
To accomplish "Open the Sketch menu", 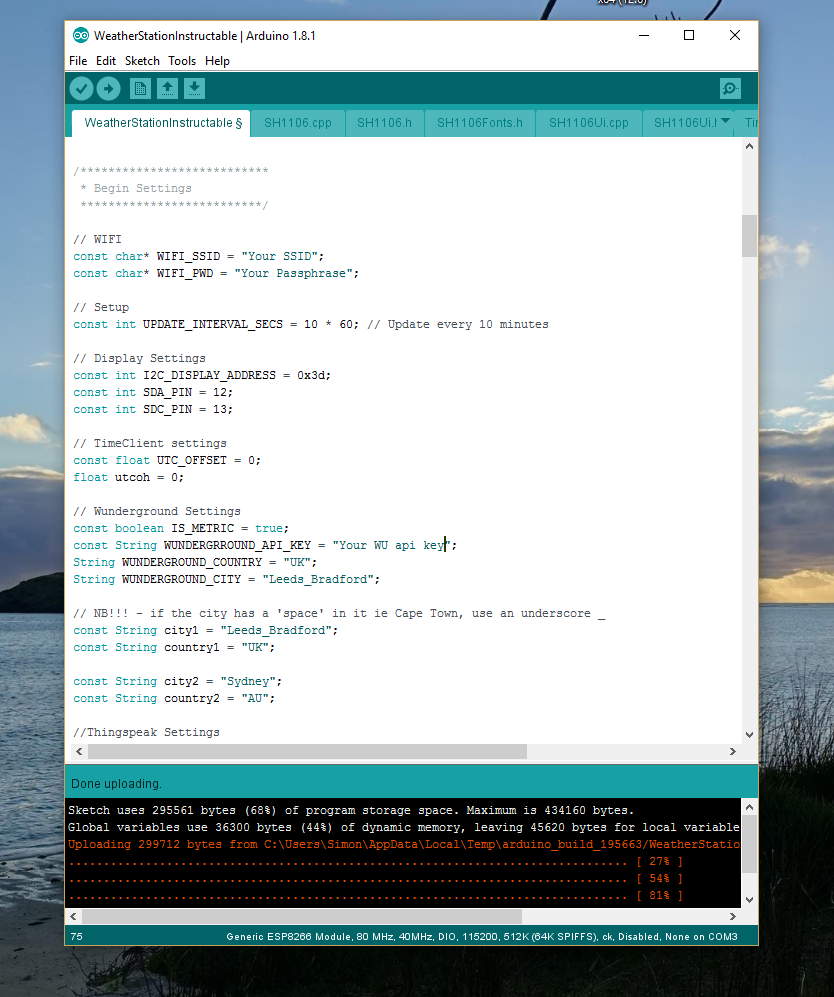I will (x=142, y=61).
